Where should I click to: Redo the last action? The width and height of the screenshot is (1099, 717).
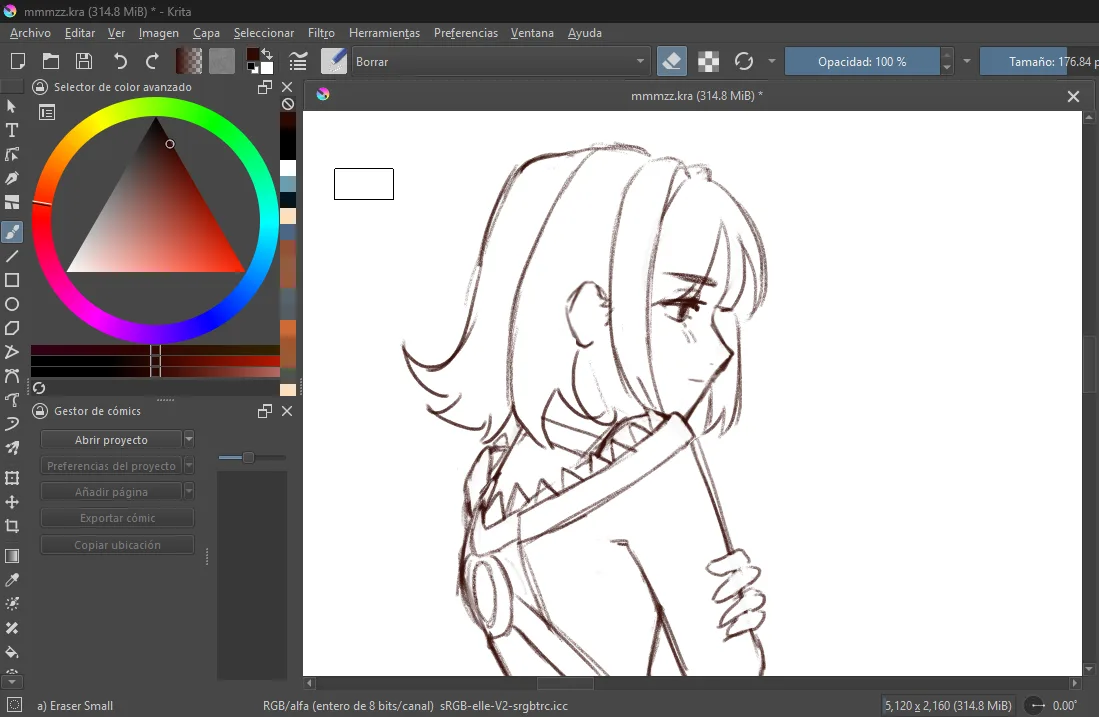[x=152, y=62]
